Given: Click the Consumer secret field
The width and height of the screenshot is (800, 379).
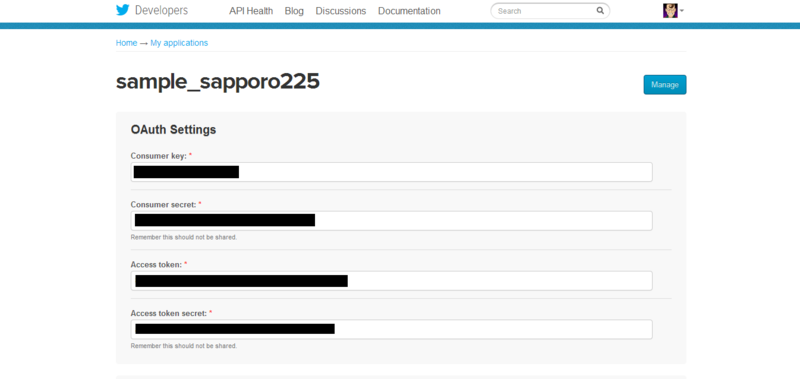Looking at the screenshot, I should tap(391, 220).
